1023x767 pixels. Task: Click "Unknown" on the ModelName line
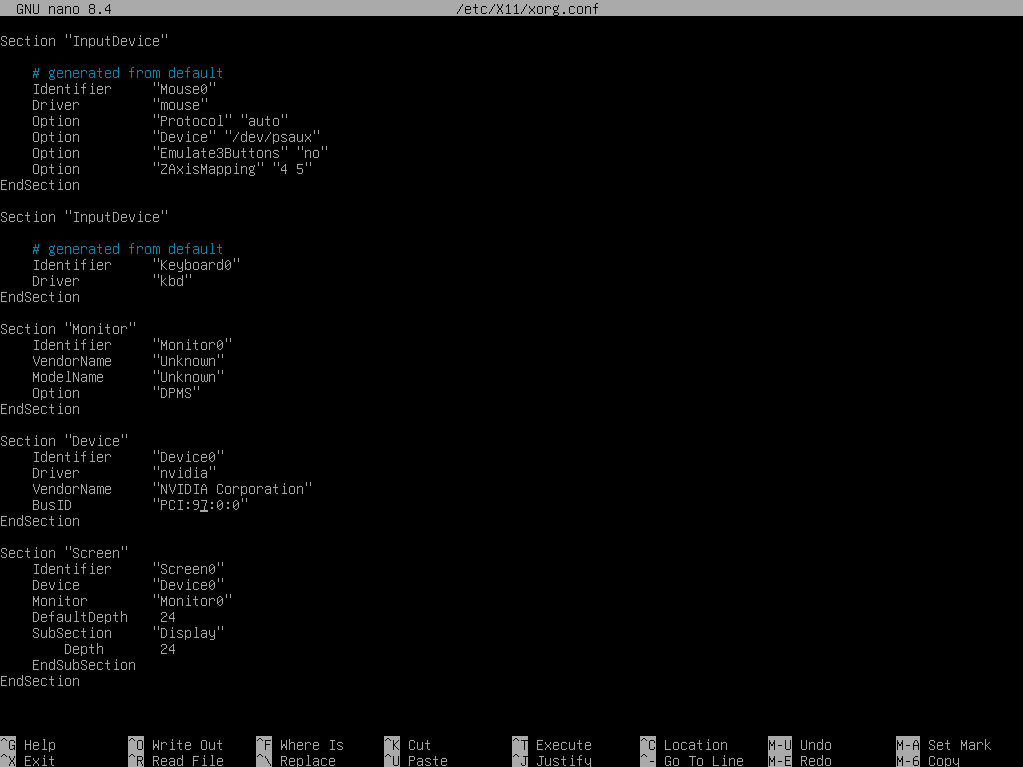click(x=188, y=377)
